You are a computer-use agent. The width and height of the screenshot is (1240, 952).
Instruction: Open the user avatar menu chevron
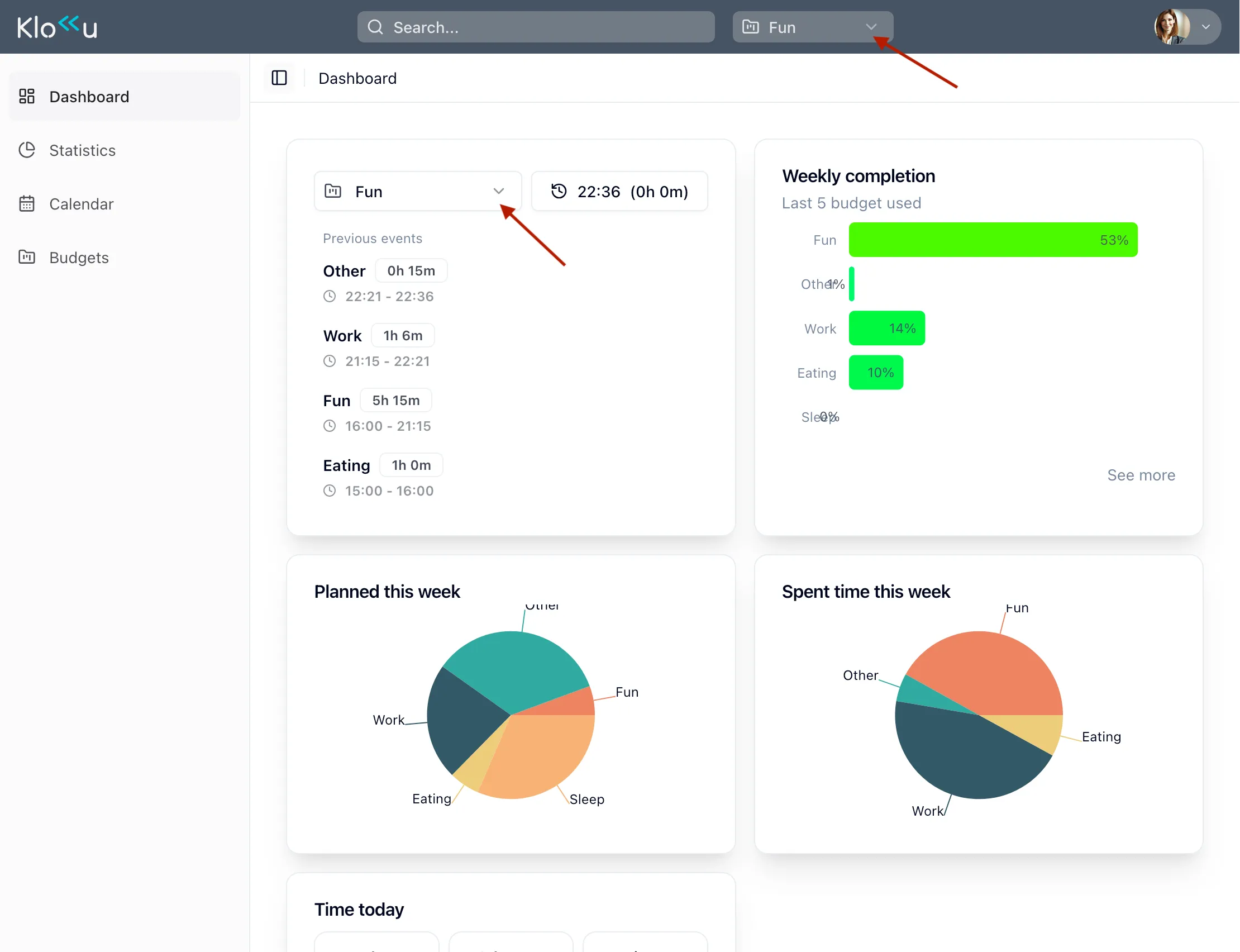coord(1206,27)
